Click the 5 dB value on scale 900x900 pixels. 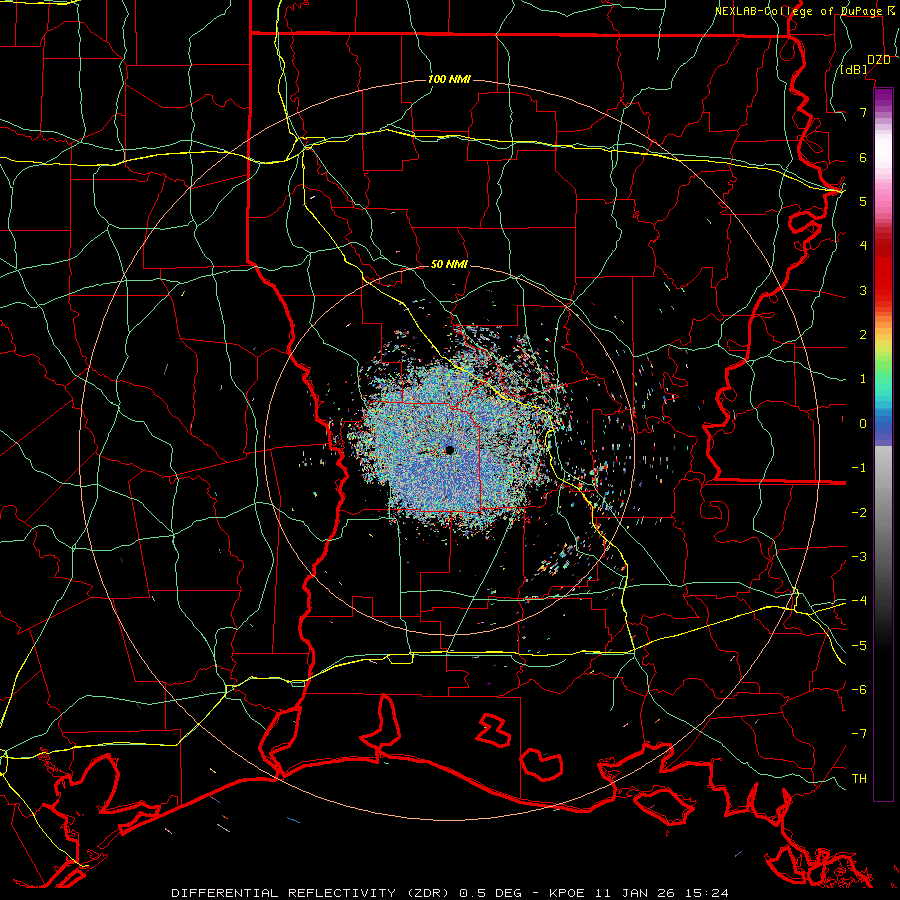(863, 201)
